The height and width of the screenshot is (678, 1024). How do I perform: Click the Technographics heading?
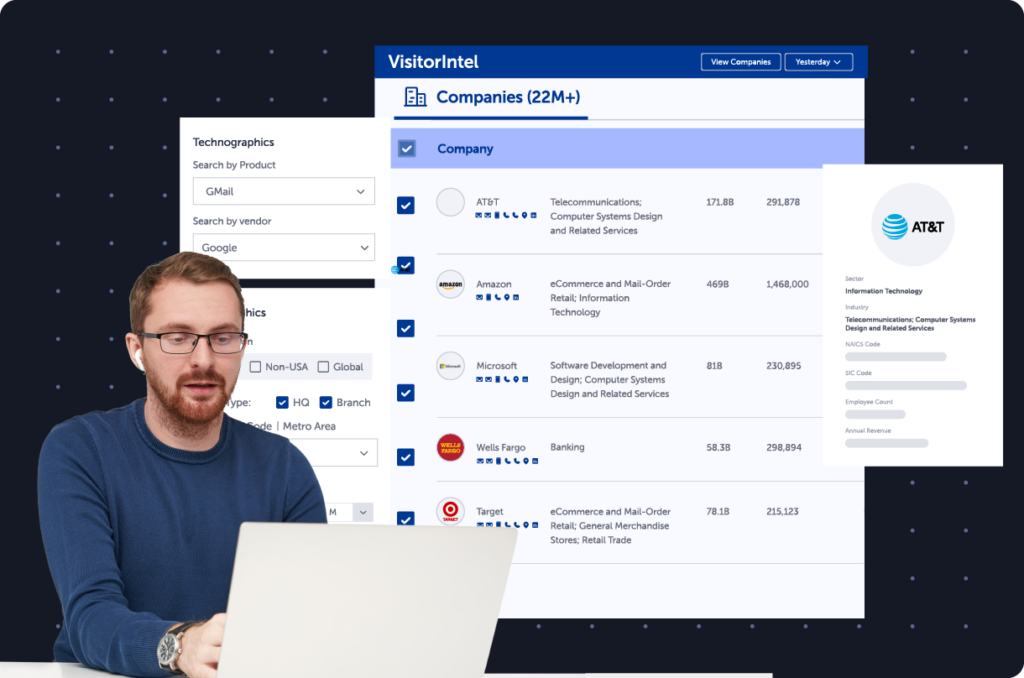233,142
